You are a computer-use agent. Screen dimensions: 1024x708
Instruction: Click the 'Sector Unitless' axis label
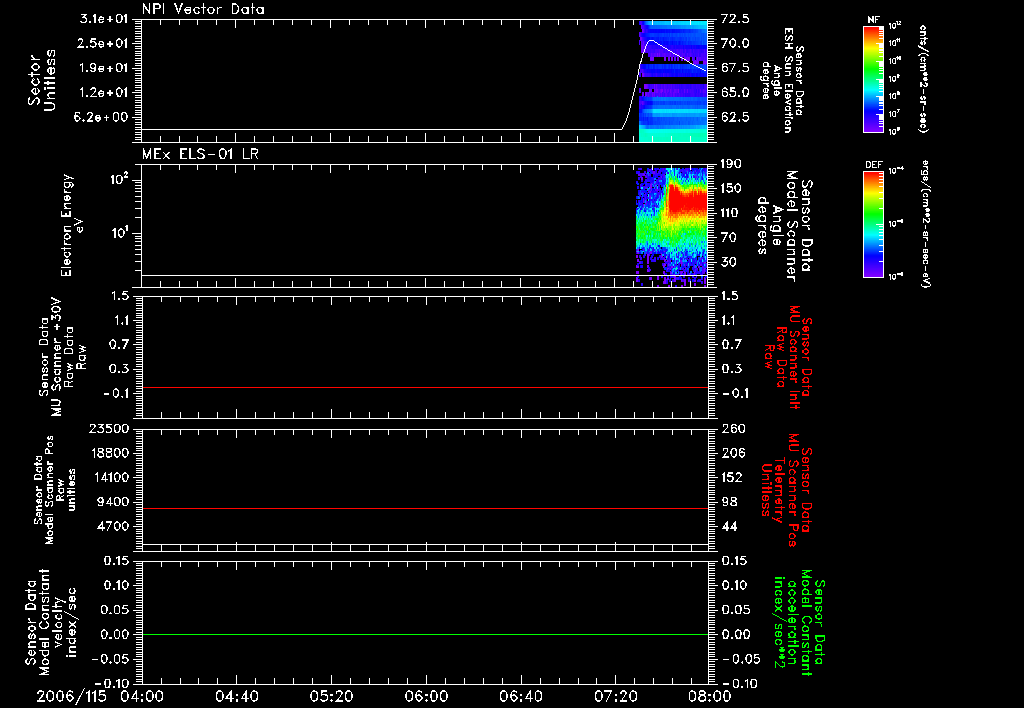[42, 80]
